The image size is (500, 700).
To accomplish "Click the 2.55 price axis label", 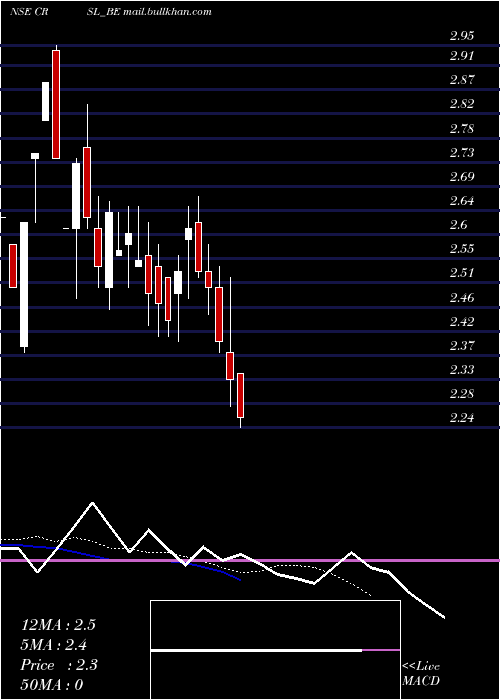I will point(462,249).
